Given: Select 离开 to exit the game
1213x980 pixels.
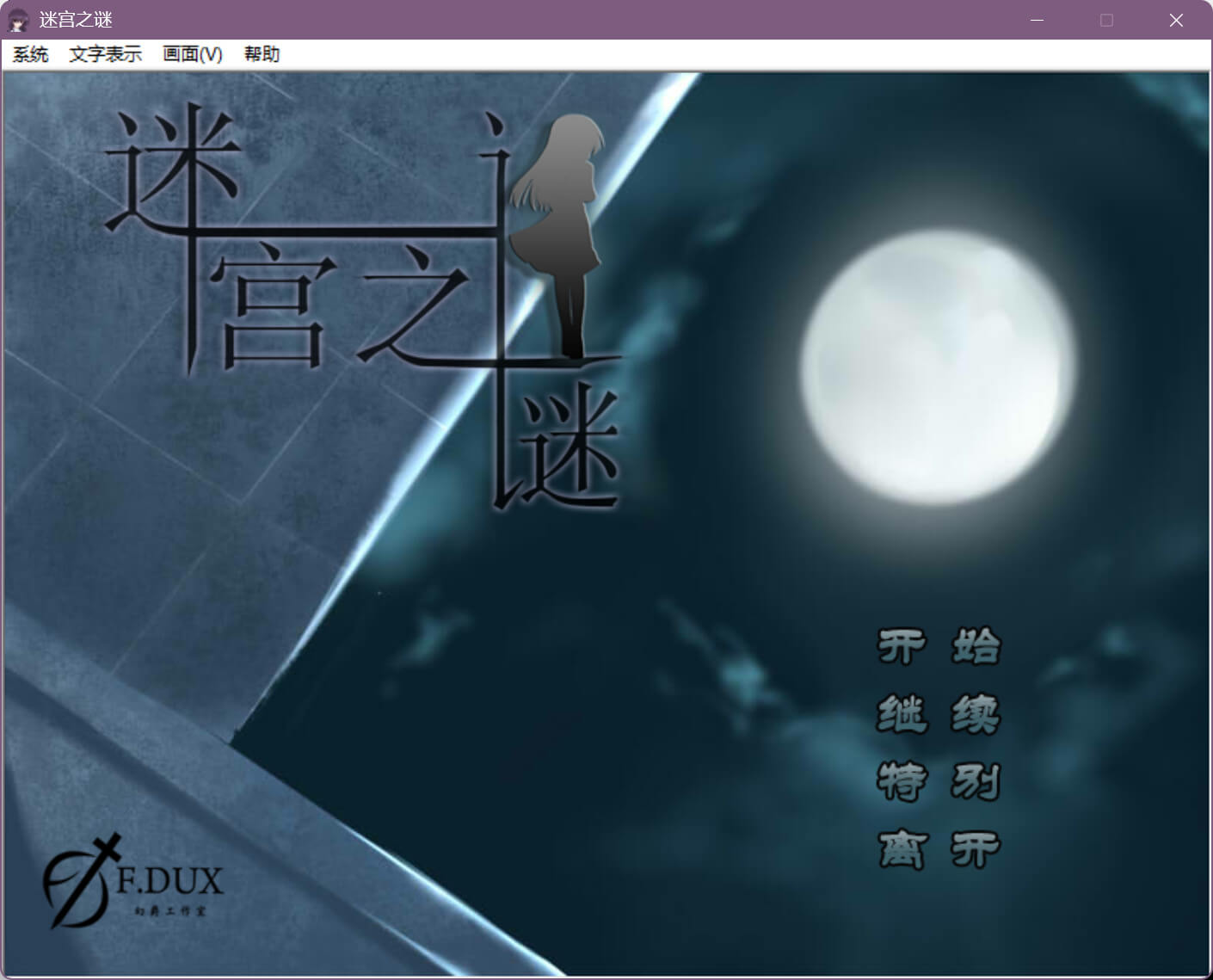Looking at the screenshot, I should (x=939, y=849).
